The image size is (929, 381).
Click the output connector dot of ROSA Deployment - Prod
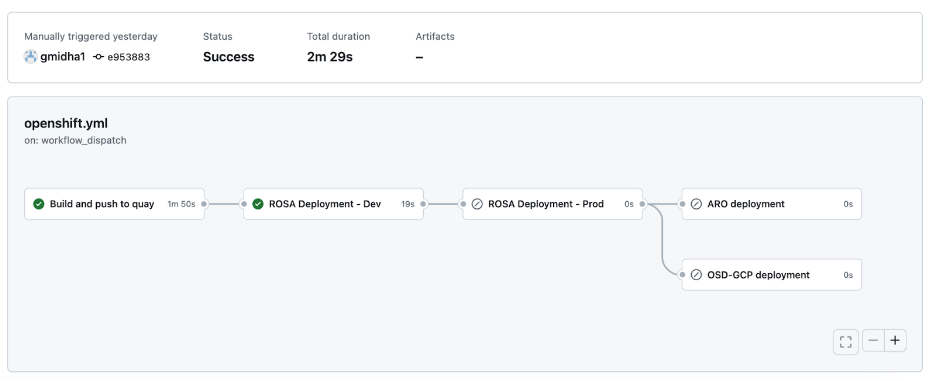point(643,204)
